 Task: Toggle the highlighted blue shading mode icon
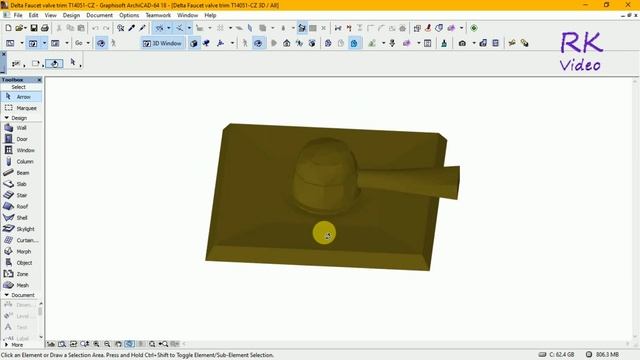pos(354,43)
